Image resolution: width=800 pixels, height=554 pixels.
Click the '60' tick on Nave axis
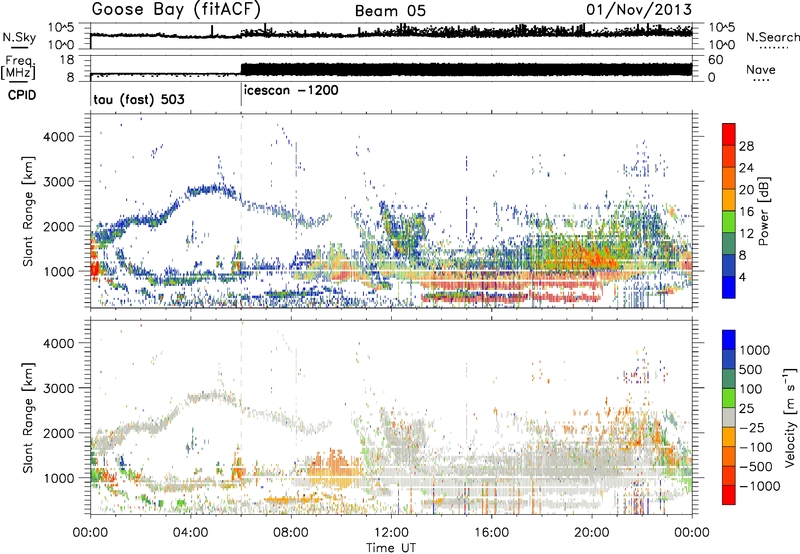[716, 60]
